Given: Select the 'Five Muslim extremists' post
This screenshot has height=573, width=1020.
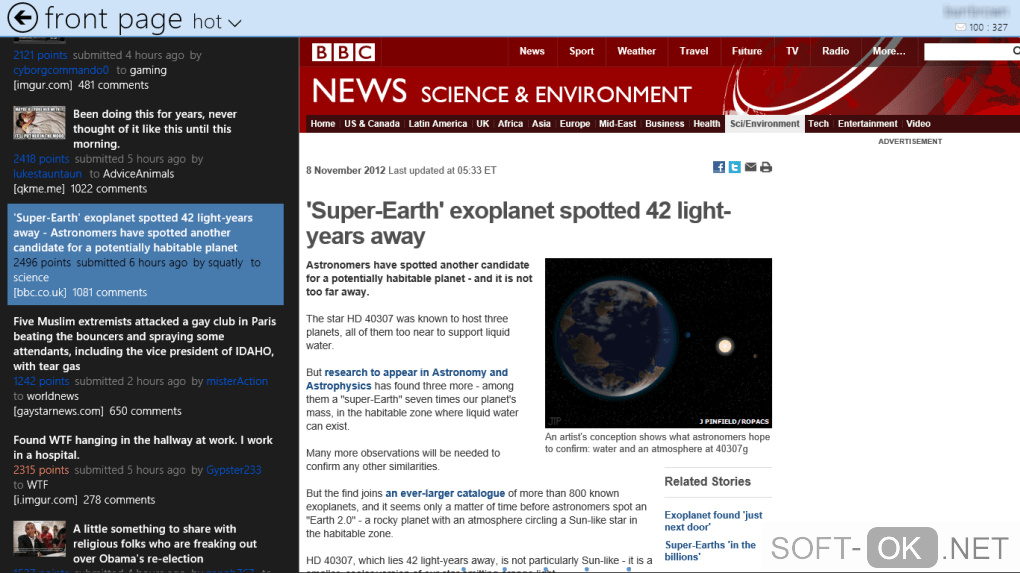Looking at the screenshot, I should pos(143,344).
